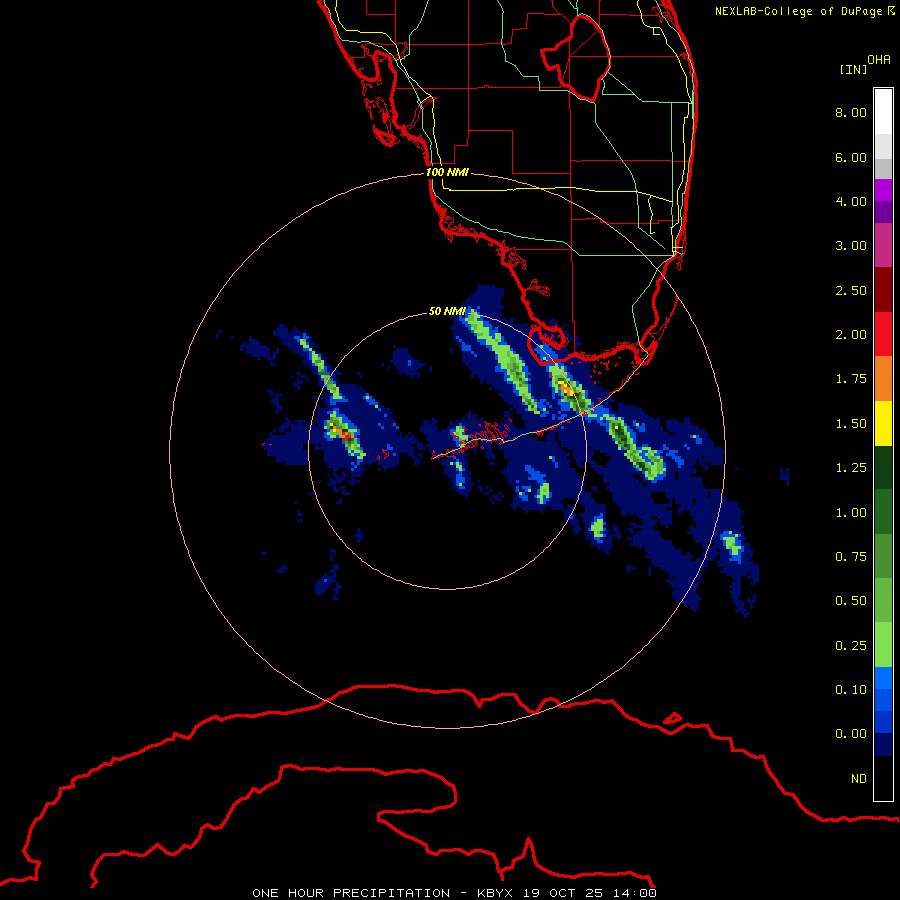Image resolution: width=900 pixels, height=900 pixels.
Task: Click the white swatch in the color legend
Action: tap(883, 112)
